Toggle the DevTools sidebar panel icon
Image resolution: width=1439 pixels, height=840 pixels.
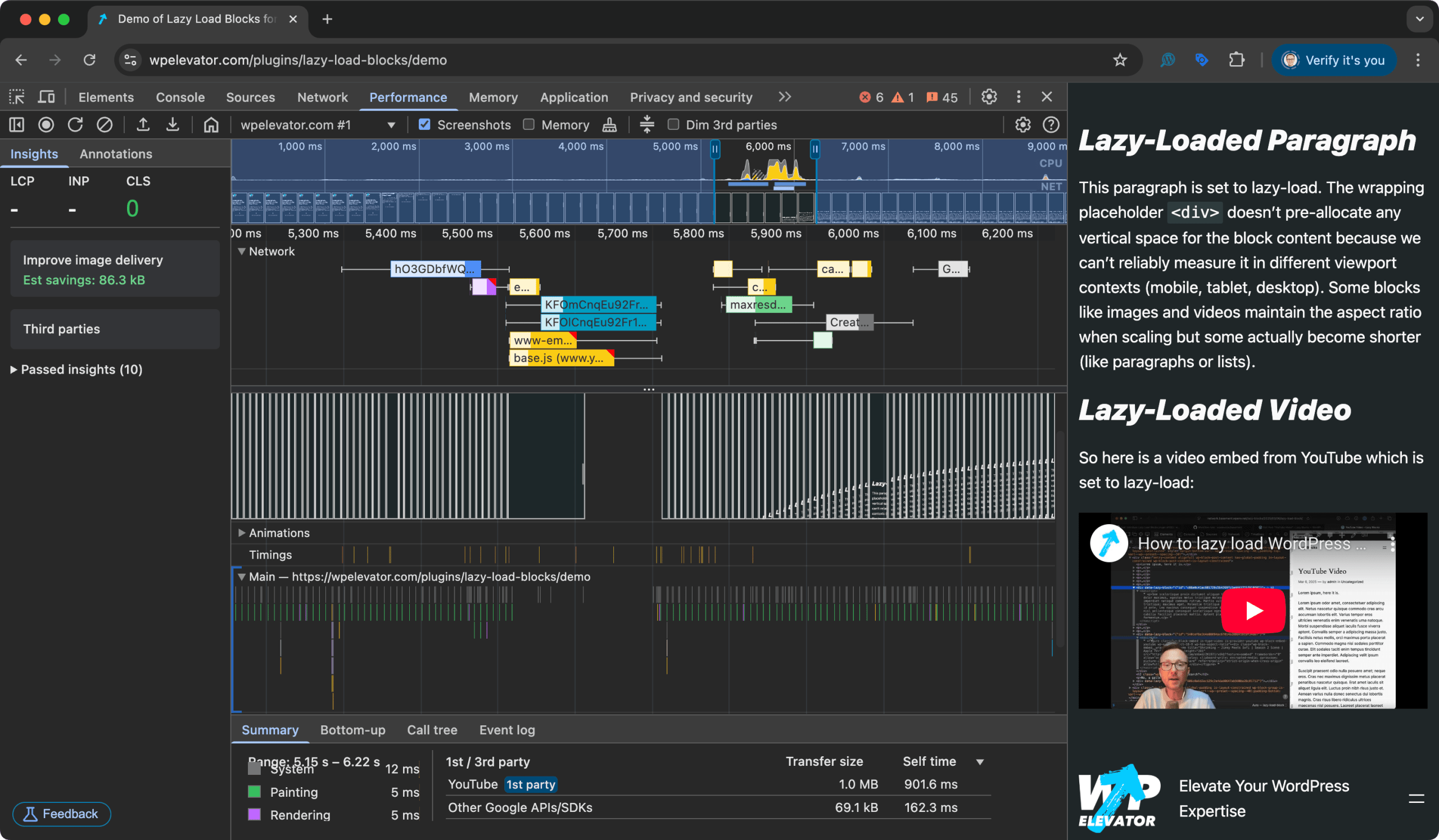pyautogui.click(x=16, y=124)
